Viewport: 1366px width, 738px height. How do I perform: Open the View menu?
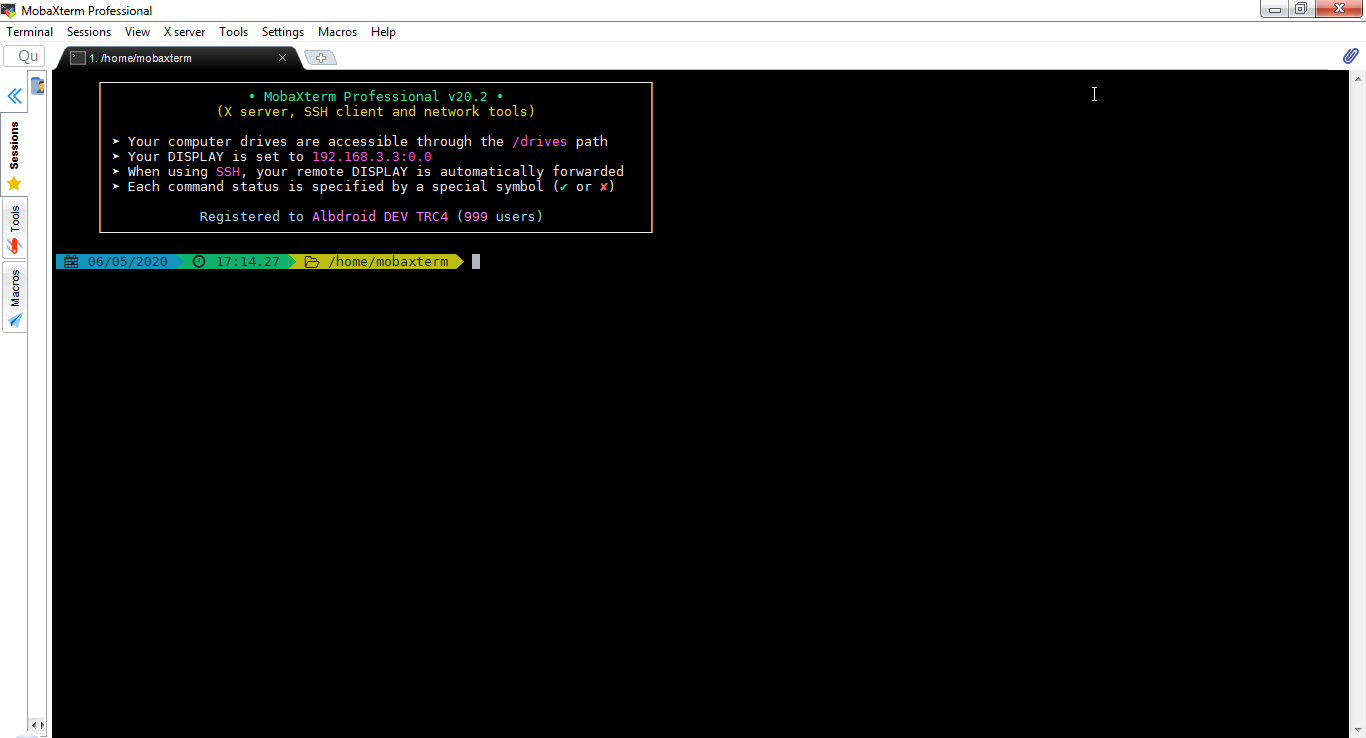click(137, 32)
